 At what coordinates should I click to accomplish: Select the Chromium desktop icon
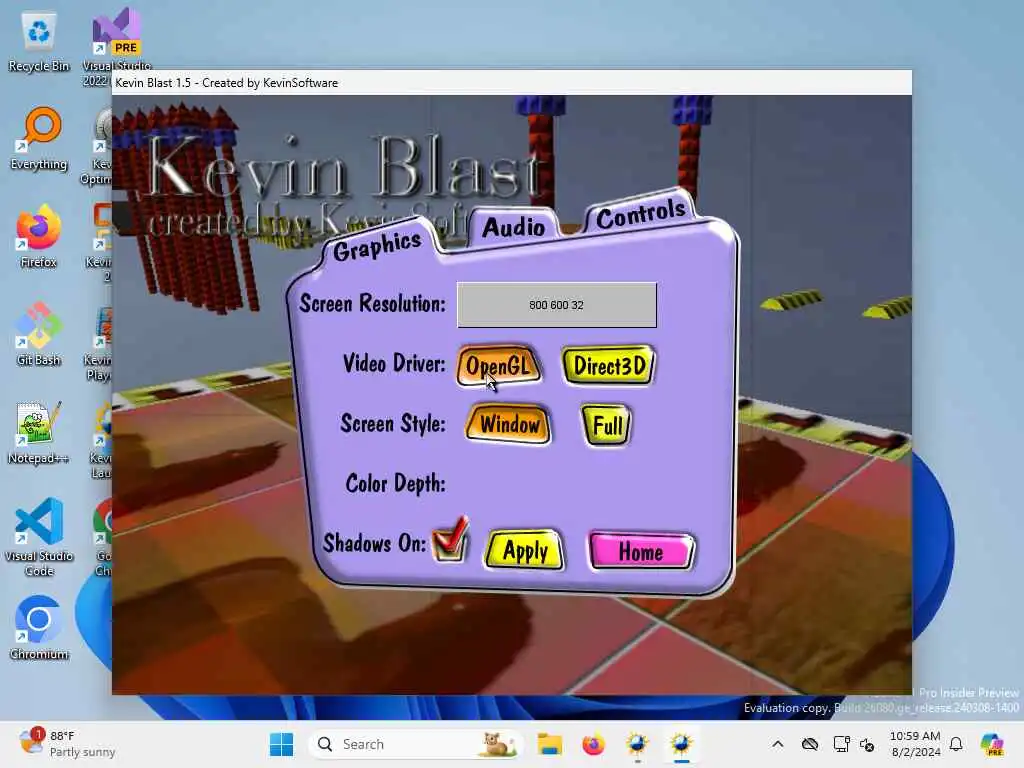point(39,628)
